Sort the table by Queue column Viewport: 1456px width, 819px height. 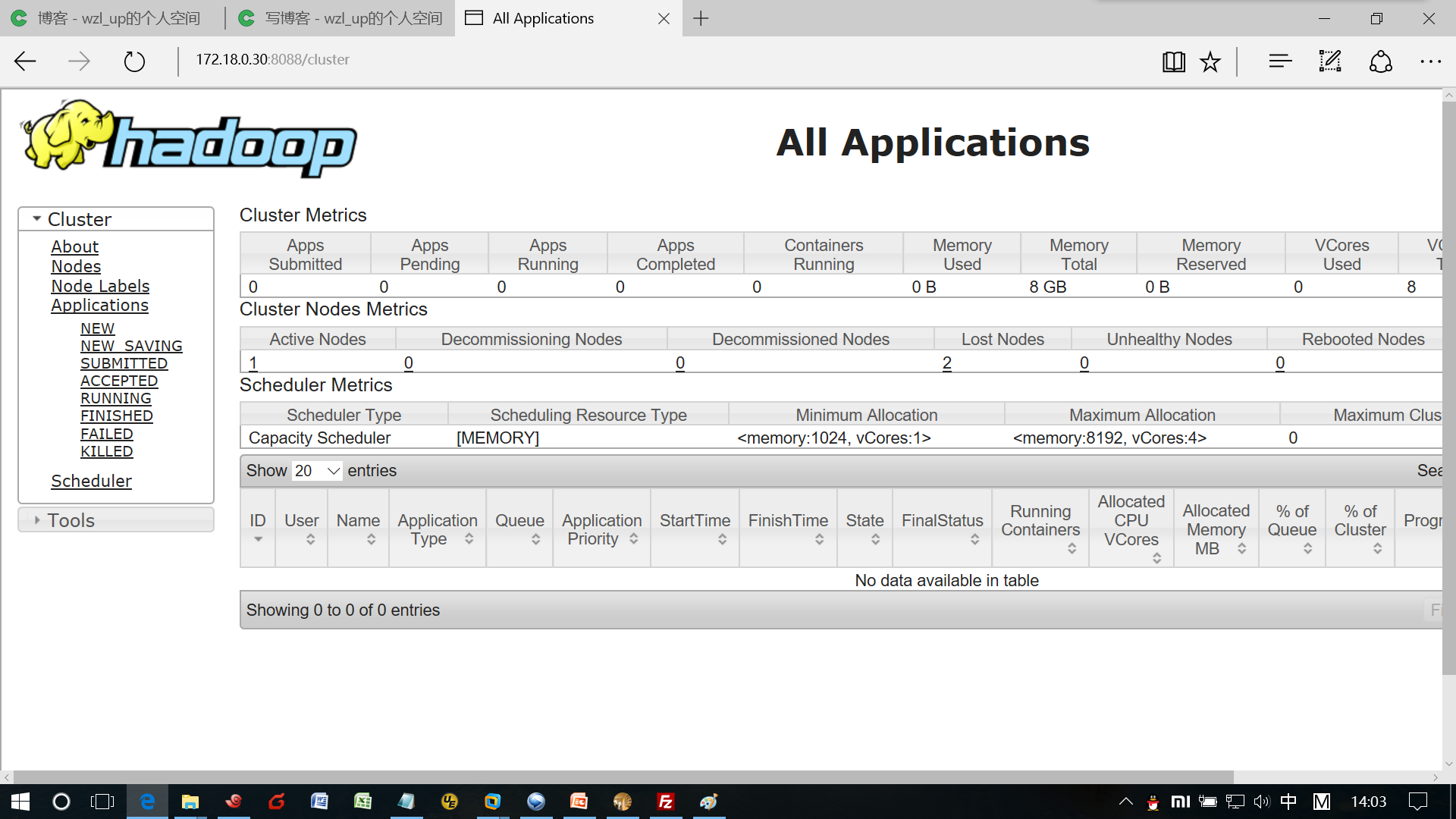point(519,529)
